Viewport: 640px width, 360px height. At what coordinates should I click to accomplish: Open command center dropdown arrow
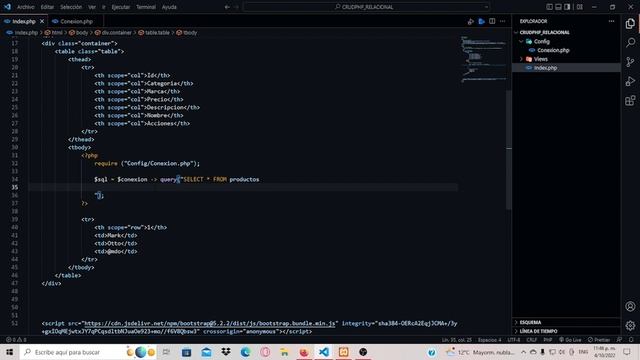pyautogui.click(x=486, y=7)
